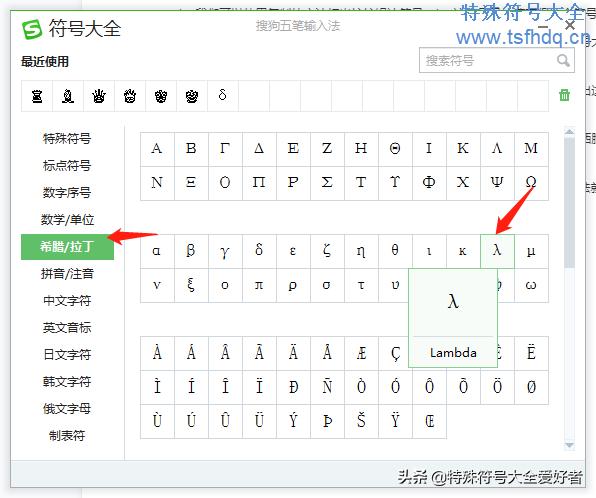Insert lowercase beta β symbol

[191, 251]
